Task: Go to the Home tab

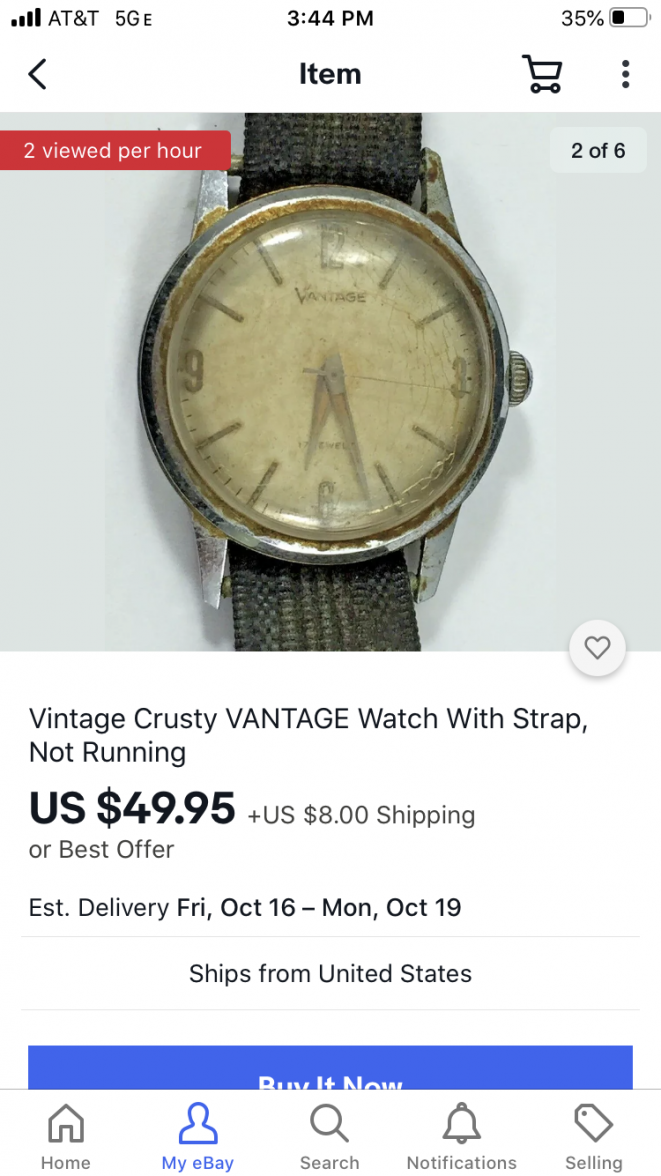Action: [66, 1136]
